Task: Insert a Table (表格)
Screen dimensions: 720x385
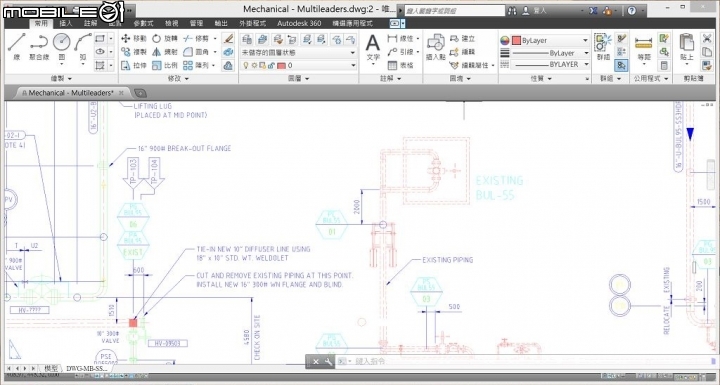Action: click(x=401, y=65)
